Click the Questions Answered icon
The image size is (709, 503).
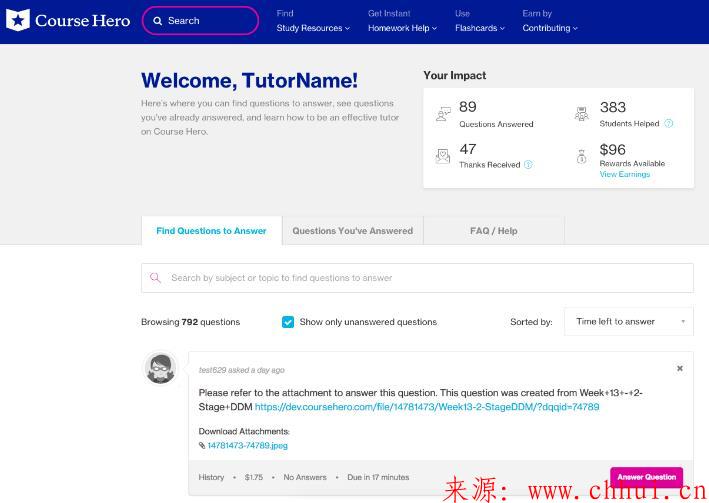click(x=443, y=114)
